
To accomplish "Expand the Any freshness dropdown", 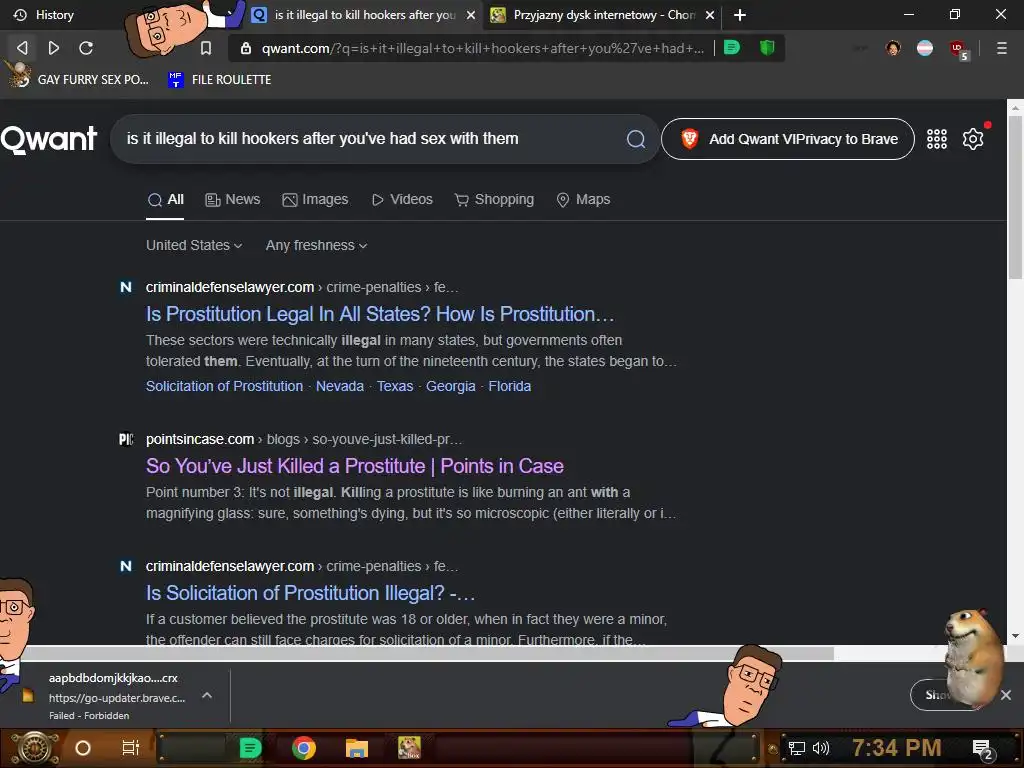I will click(x=316, y=246).
